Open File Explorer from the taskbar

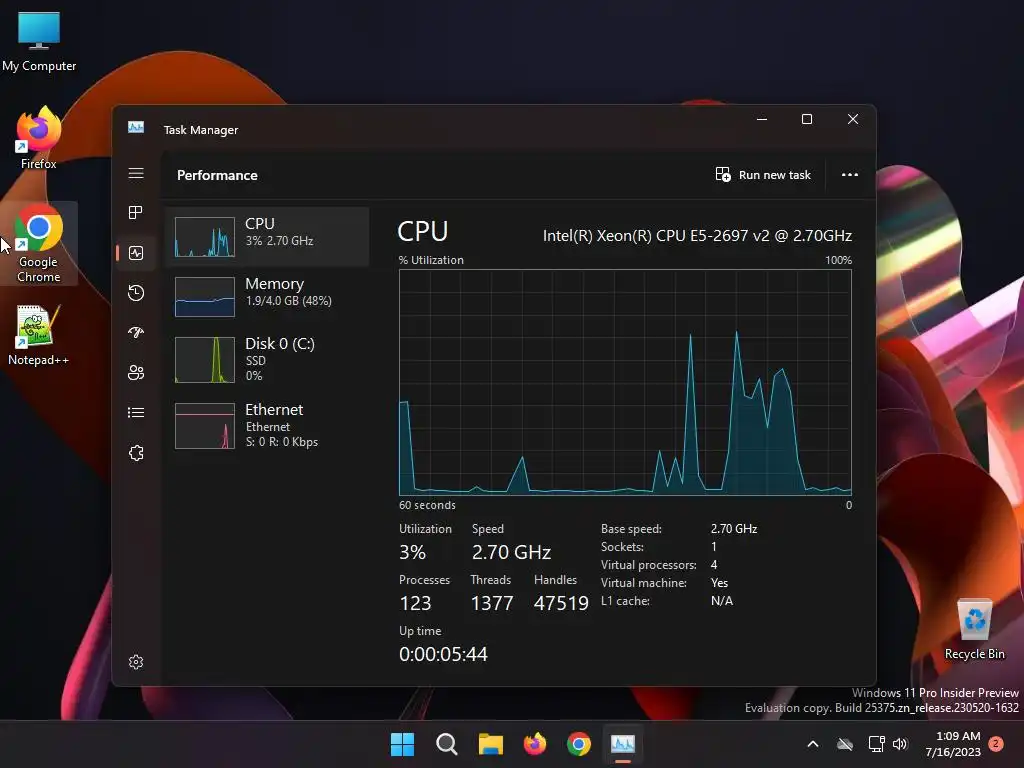point(490,744)
